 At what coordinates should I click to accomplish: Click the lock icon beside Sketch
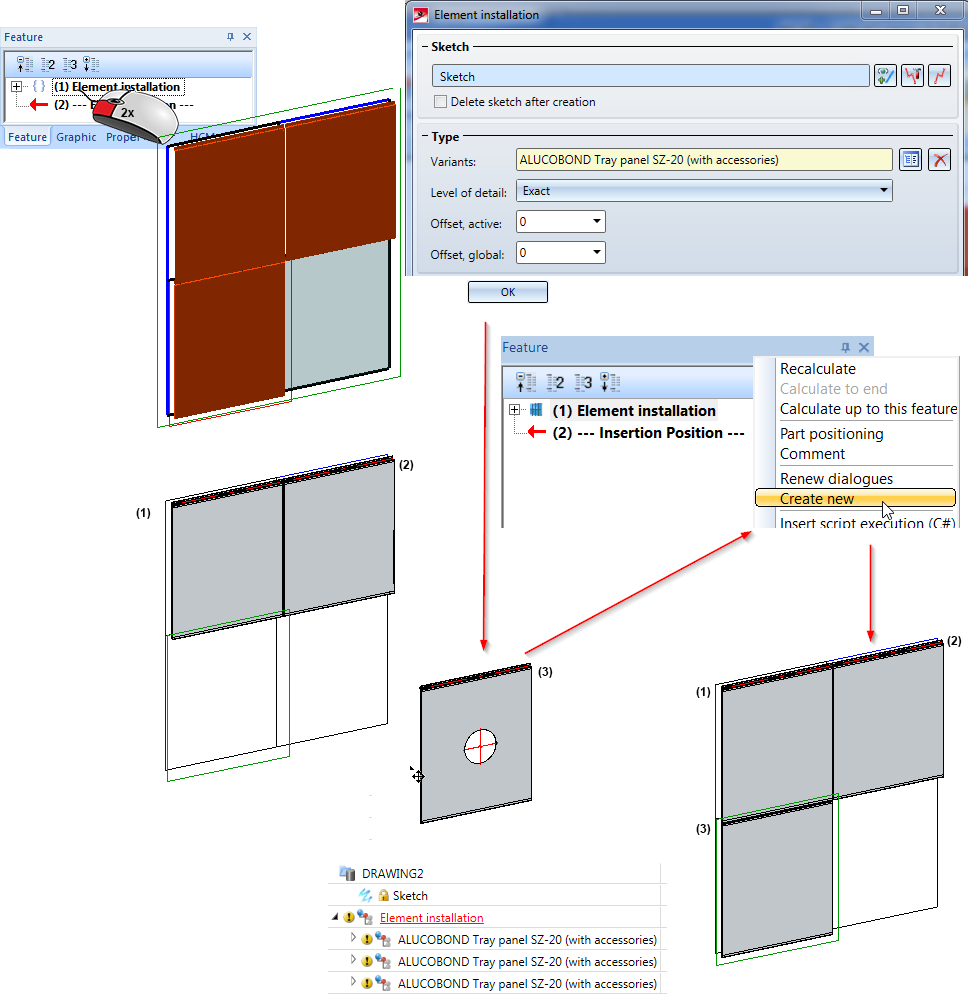384,895
